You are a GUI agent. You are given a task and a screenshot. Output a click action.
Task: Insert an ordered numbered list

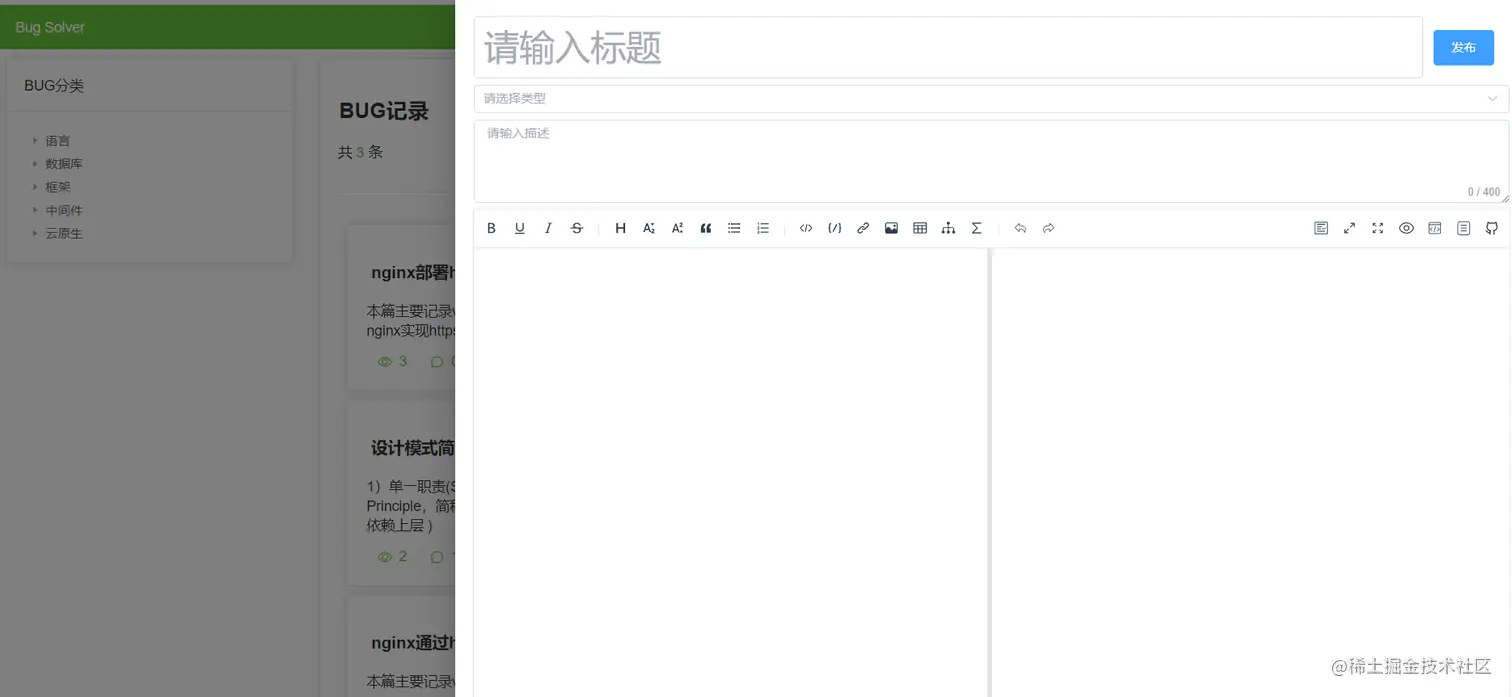pyautogui.click(x=763, y=228)
